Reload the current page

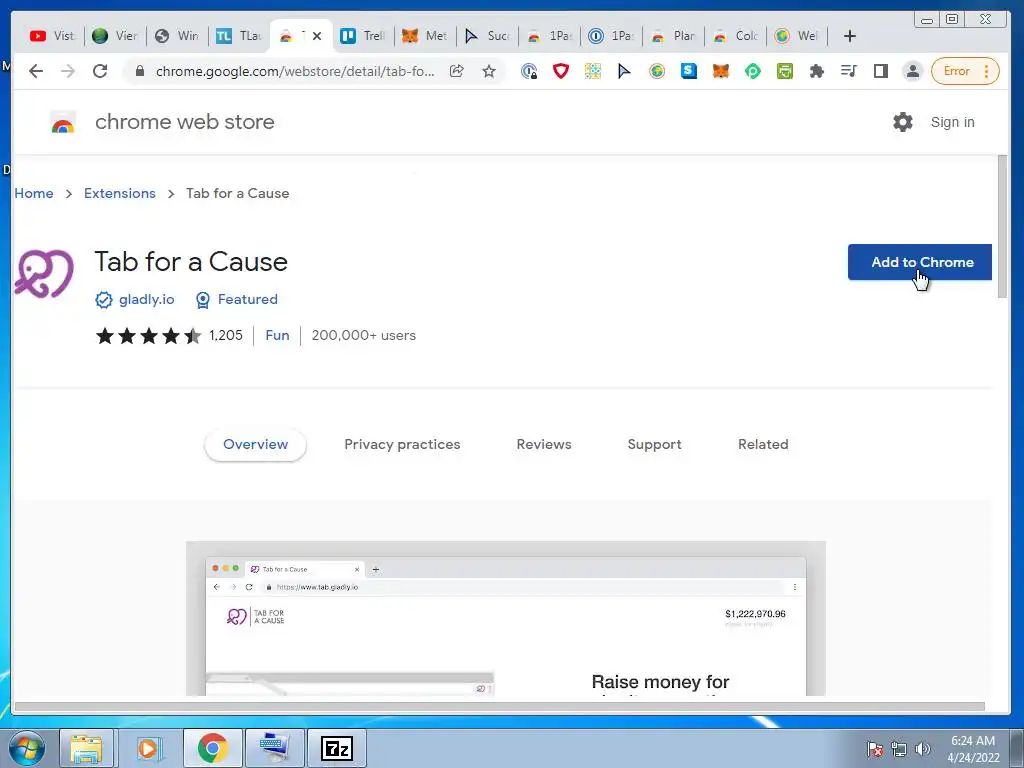[x=100, y=71]
